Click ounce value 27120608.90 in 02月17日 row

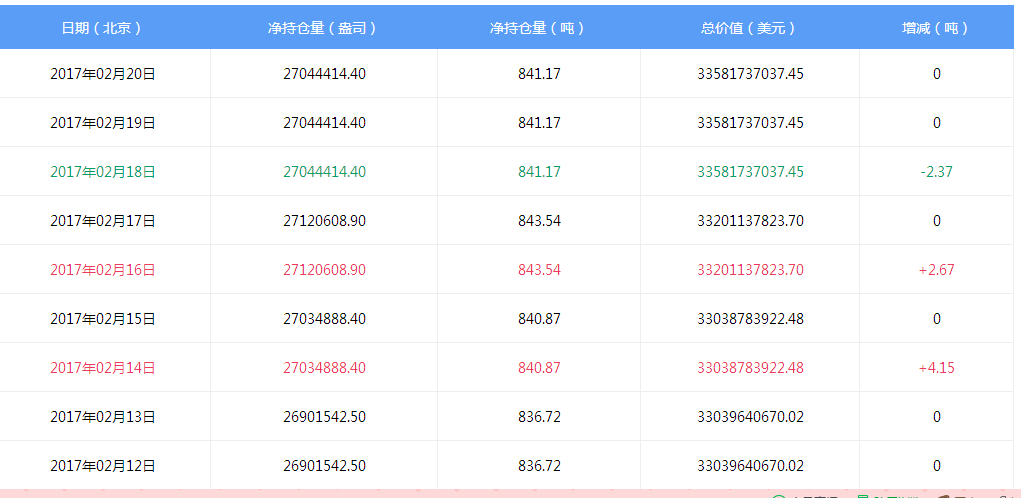tap(324, 221)
